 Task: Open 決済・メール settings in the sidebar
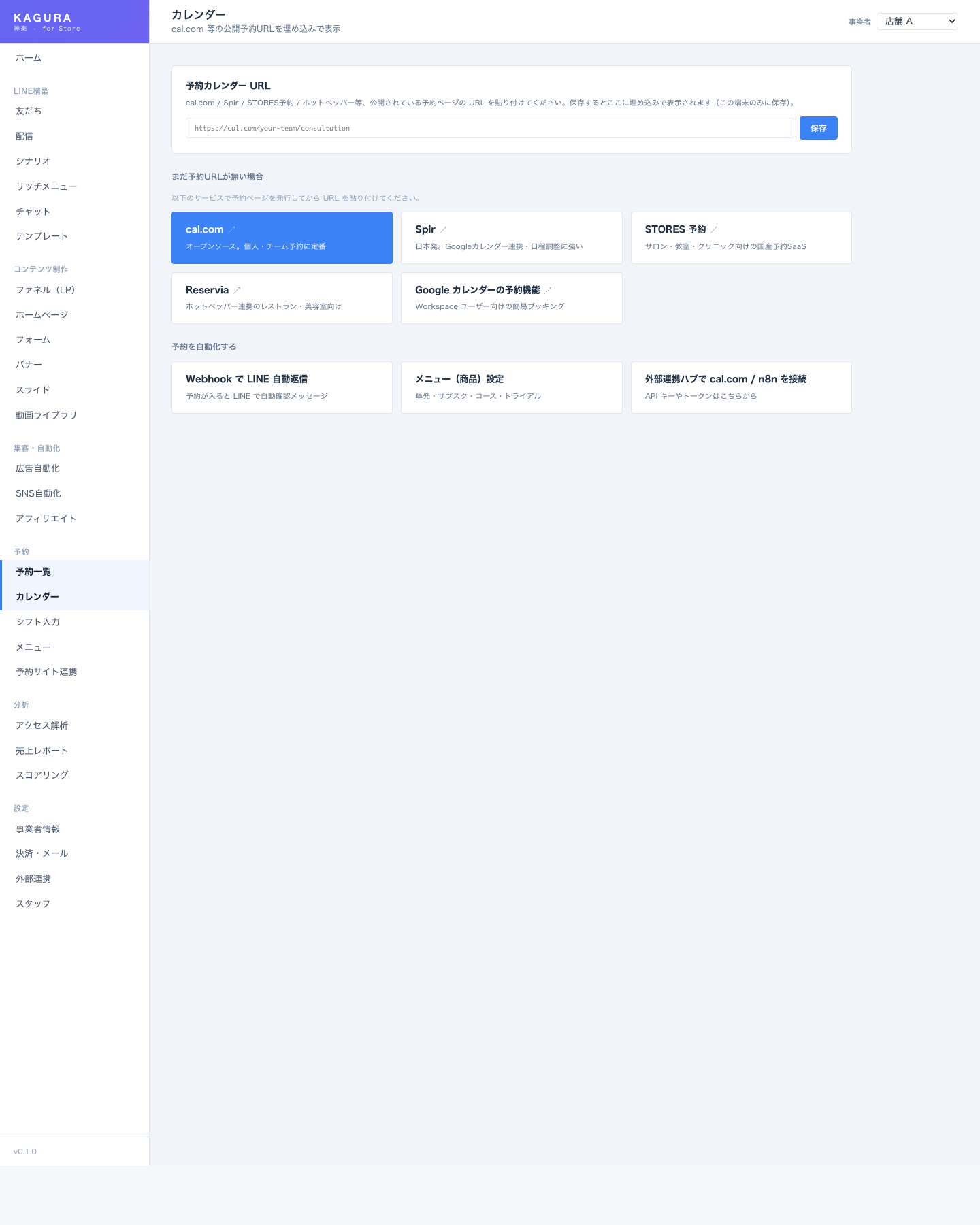pos(42,853)
